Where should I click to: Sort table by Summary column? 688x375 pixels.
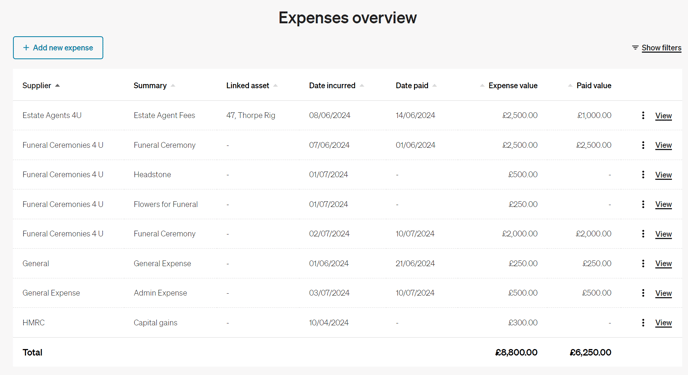pyautogui.click(x=150, y=86)
